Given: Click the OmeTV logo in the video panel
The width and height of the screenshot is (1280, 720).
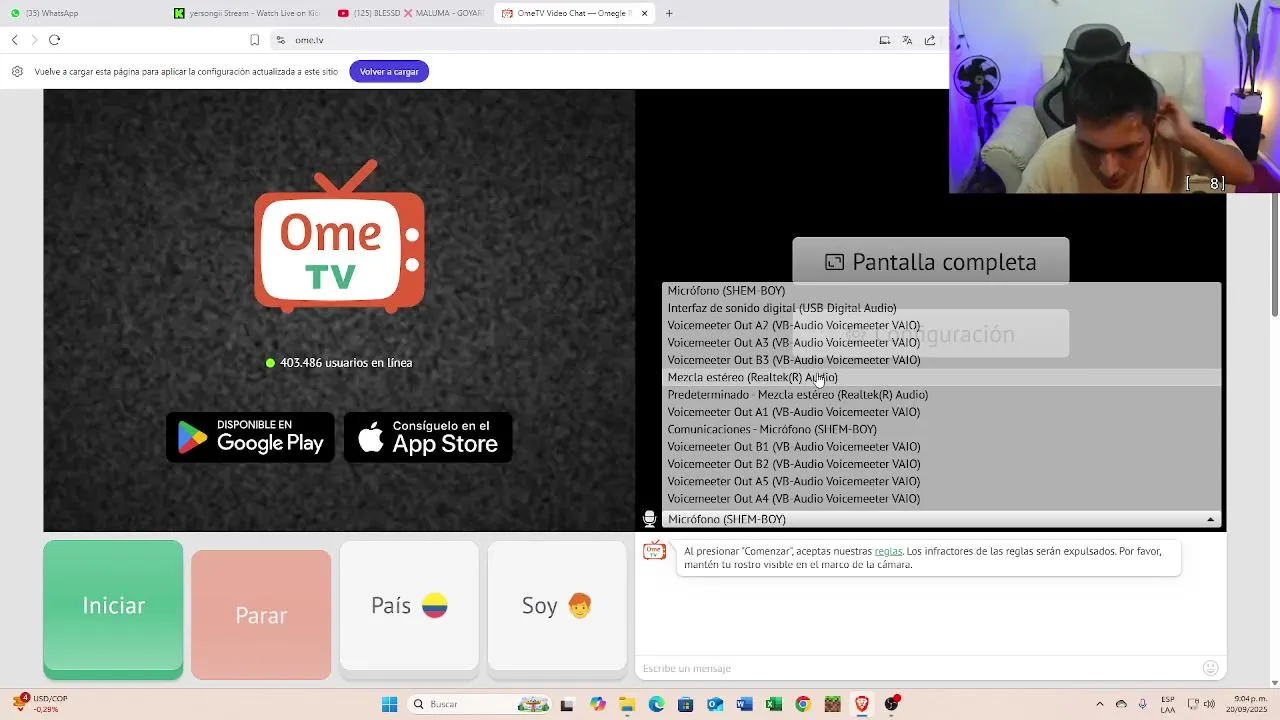Looking at the screenshot, I should point(339,236).
